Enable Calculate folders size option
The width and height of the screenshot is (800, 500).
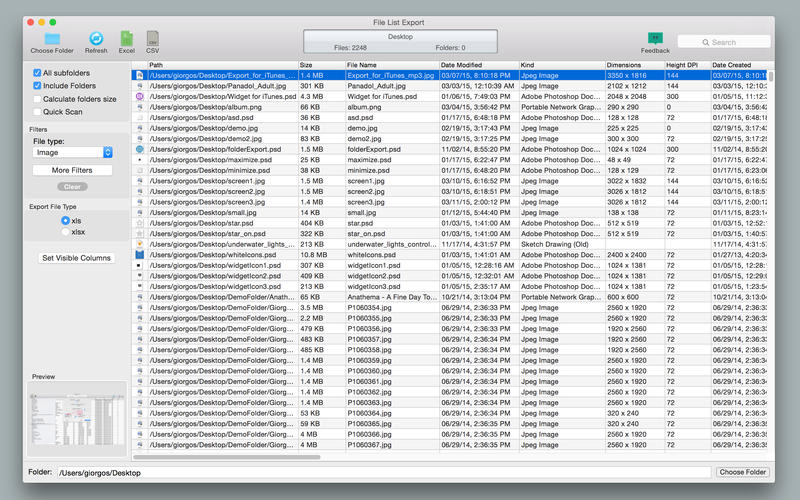point(37,99)
